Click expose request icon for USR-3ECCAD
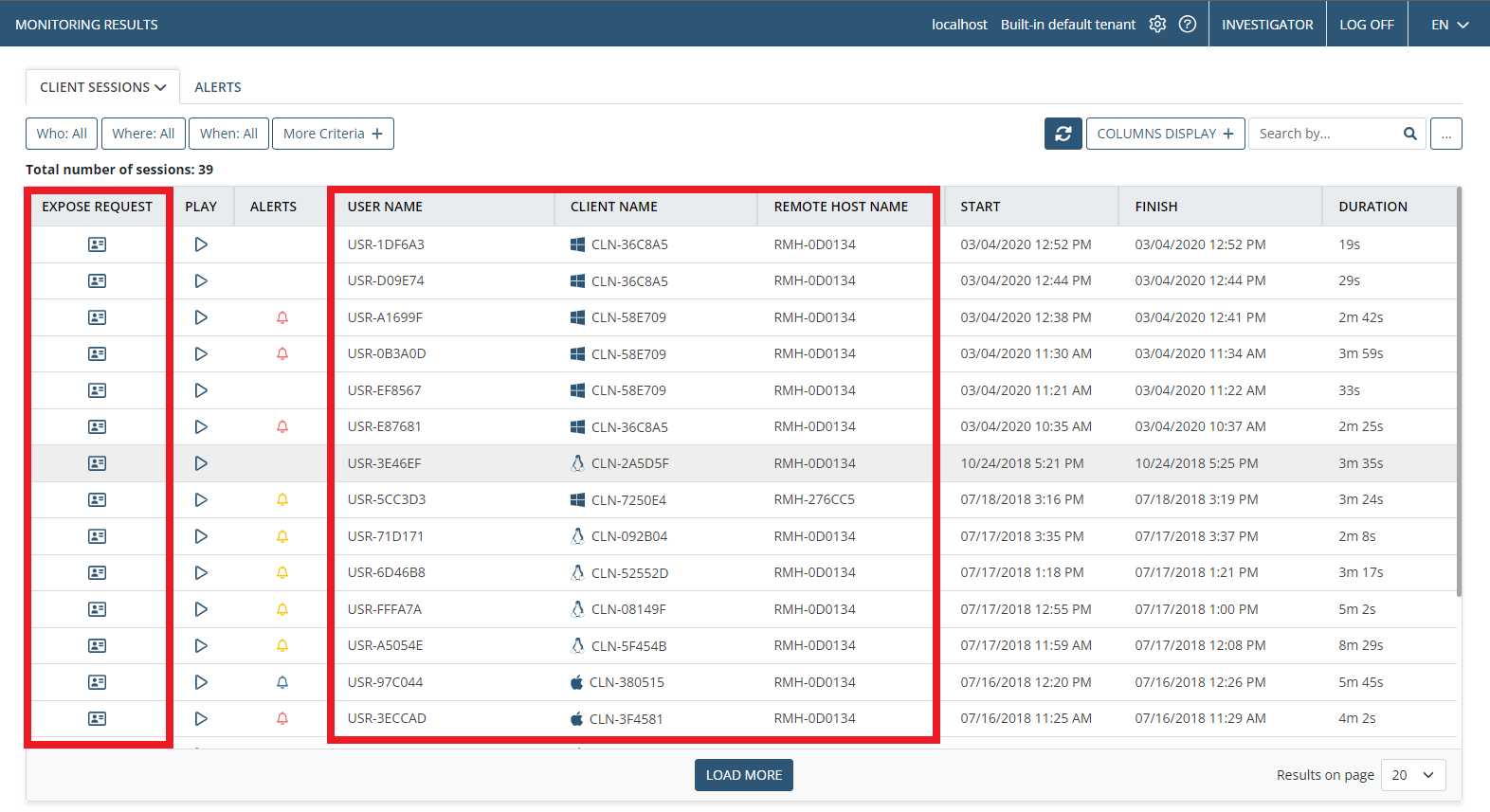 point(97,719)
